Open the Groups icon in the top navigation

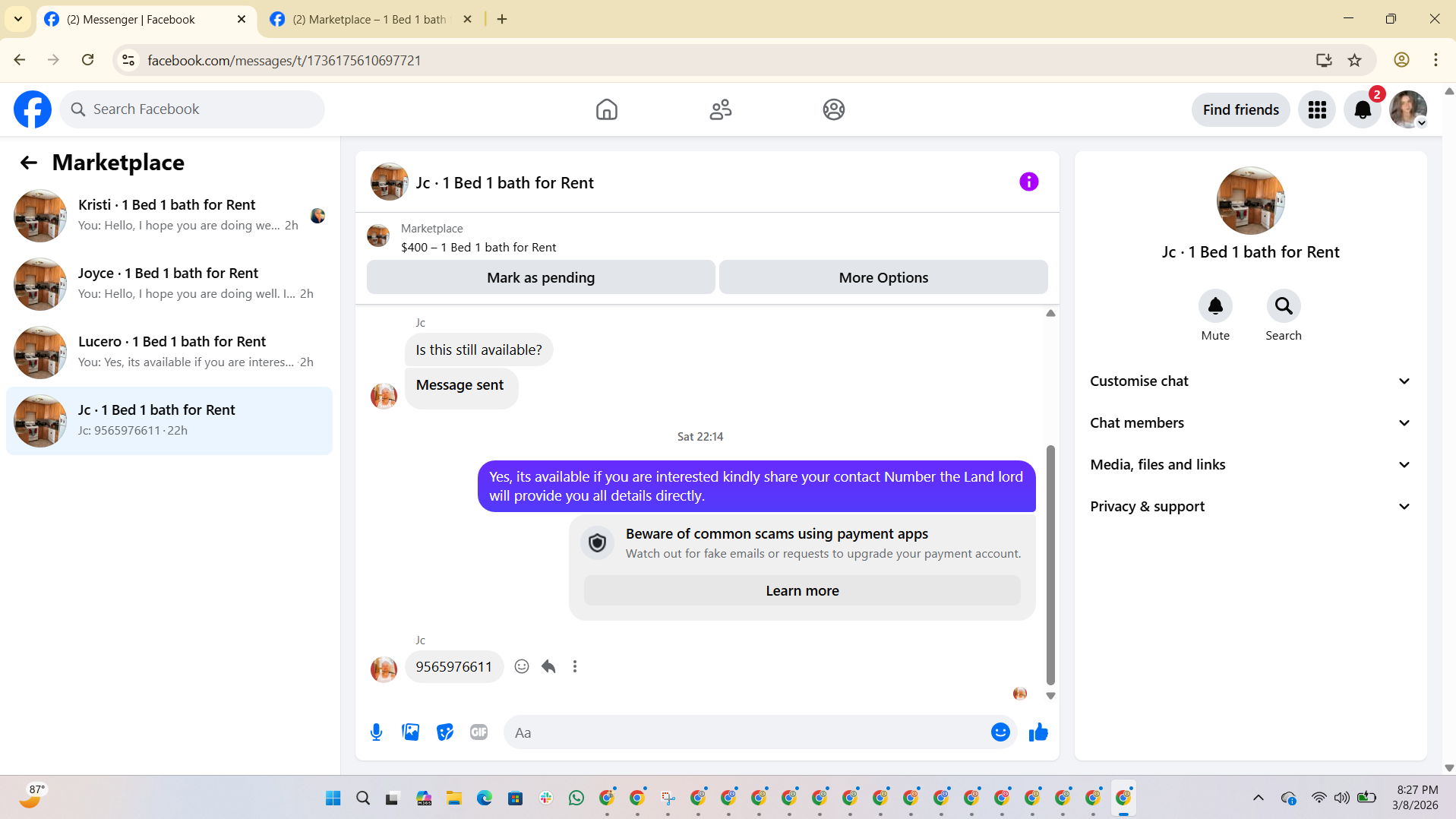point(833,109)
